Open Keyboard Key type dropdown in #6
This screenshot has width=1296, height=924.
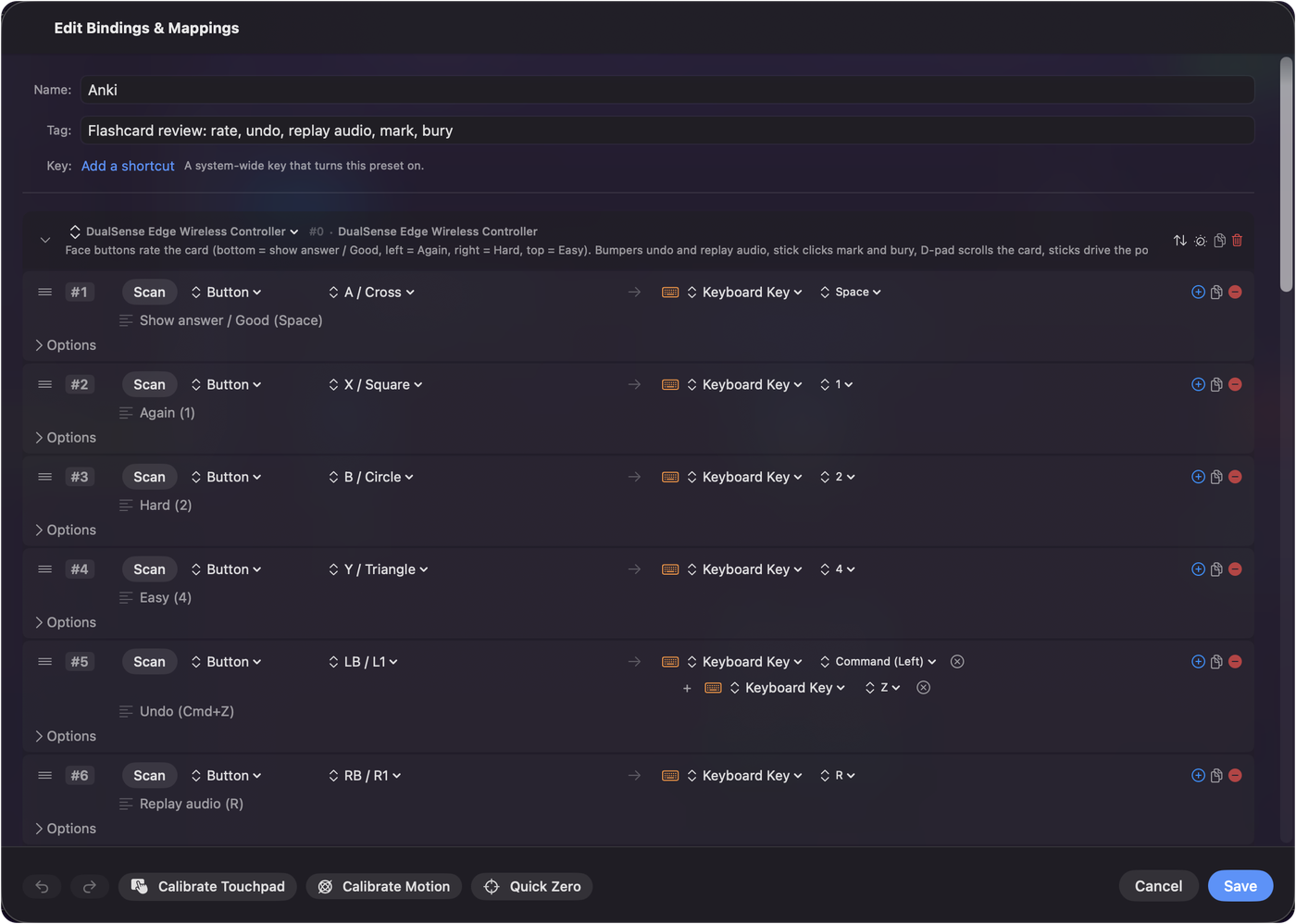click(744, 776)
